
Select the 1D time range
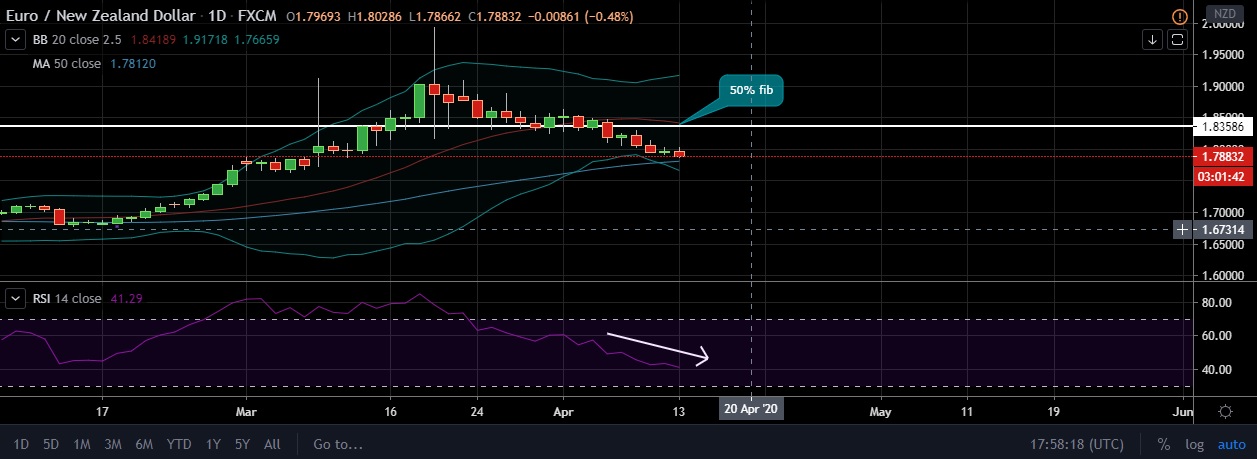point(21,444)
